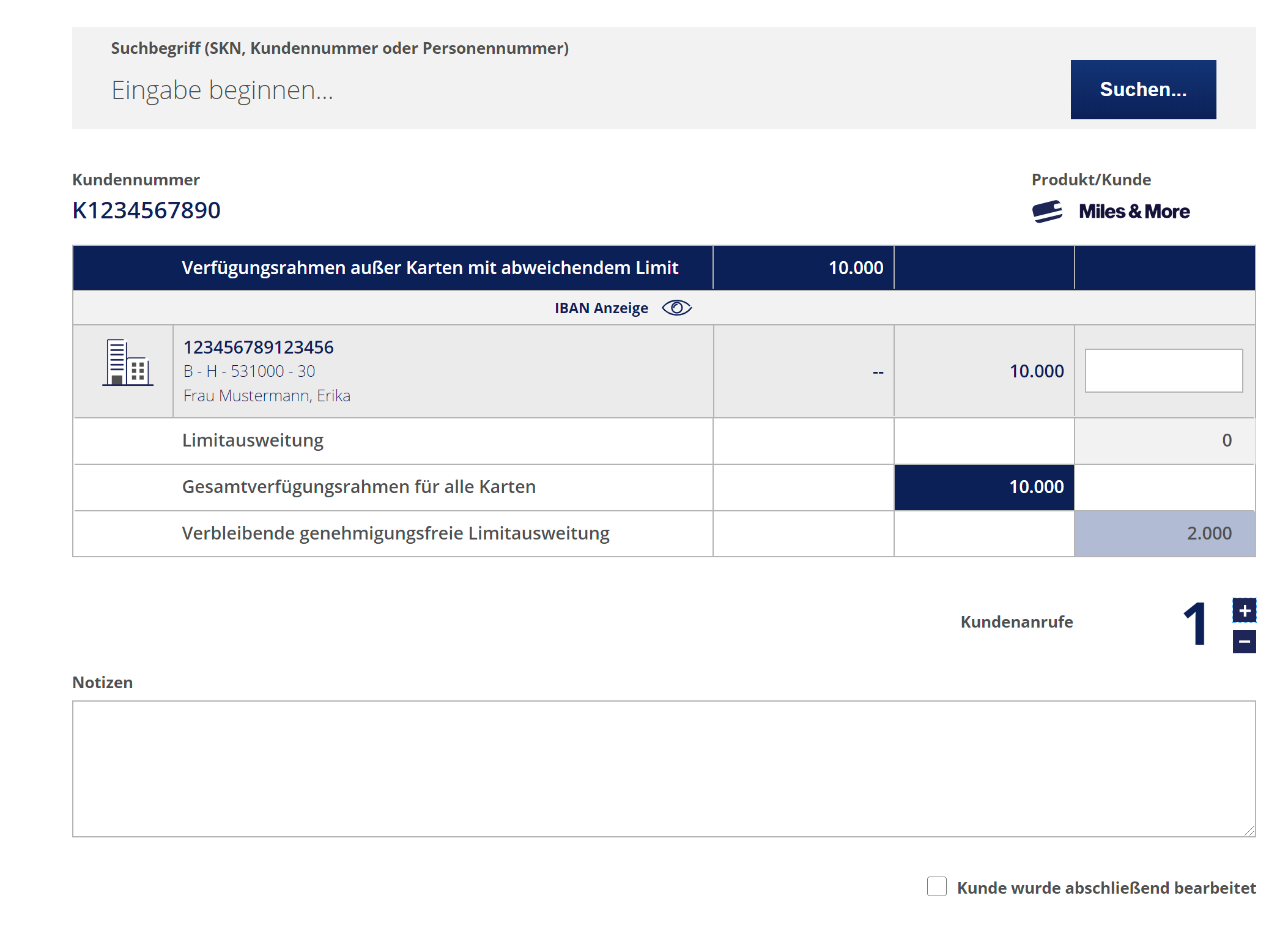Image resolution: width=1288 pixels, height=931 pixels.
Task: Click the Miles & More product label
Action: click(1134, 212)
